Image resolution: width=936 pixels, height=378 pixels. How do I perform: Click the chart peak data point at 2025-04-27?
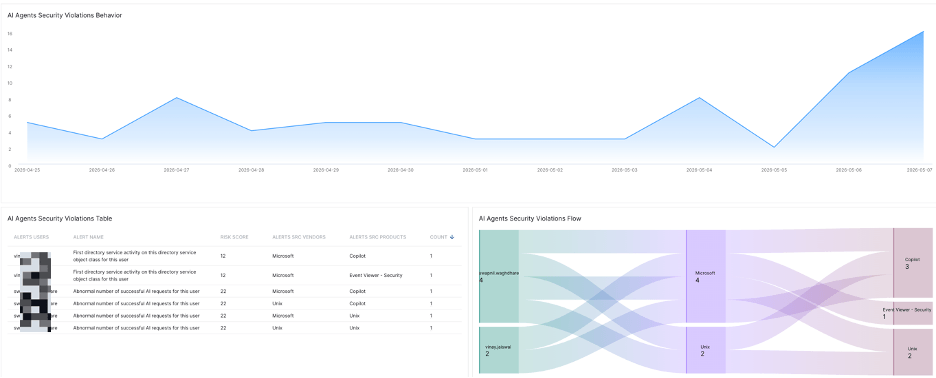click(176, 97)
